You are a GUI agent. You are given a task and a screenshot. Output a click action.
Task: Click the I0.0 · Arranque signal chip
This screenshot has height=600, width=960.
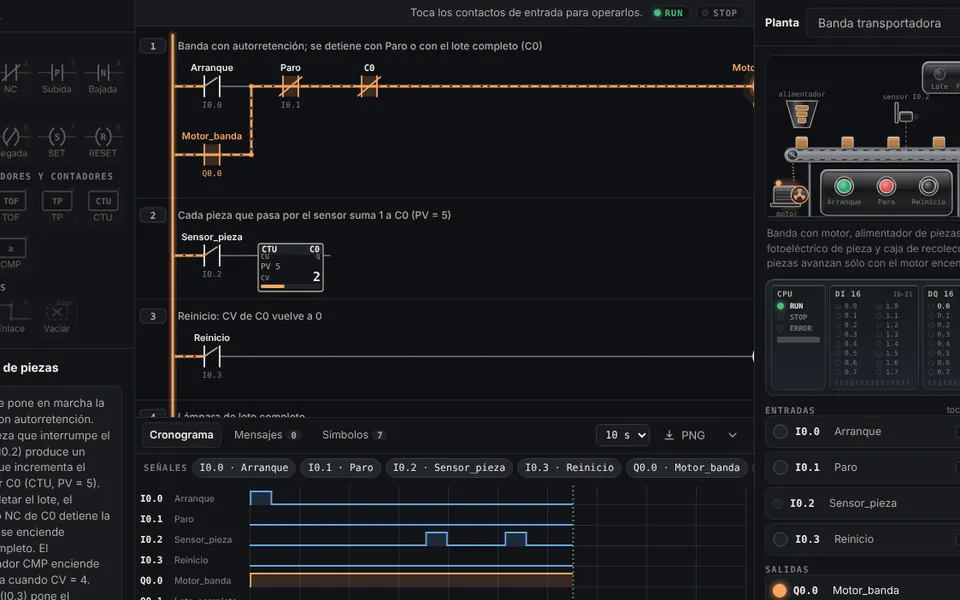pyautogui.click(x=244, y=468)
